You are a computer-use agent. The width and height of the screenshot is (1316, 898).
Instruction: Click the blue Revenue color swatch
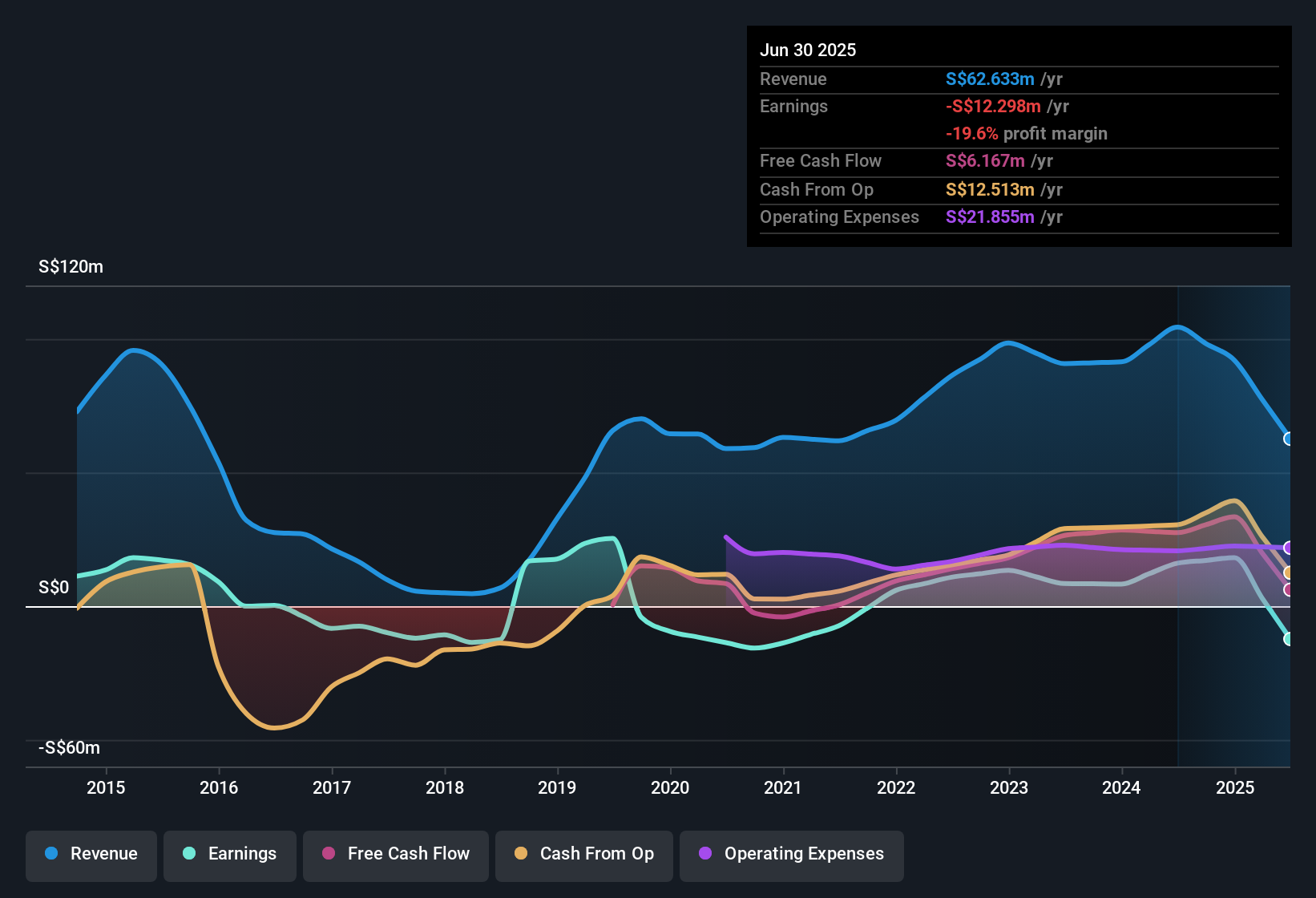click(x=50, y=854)
